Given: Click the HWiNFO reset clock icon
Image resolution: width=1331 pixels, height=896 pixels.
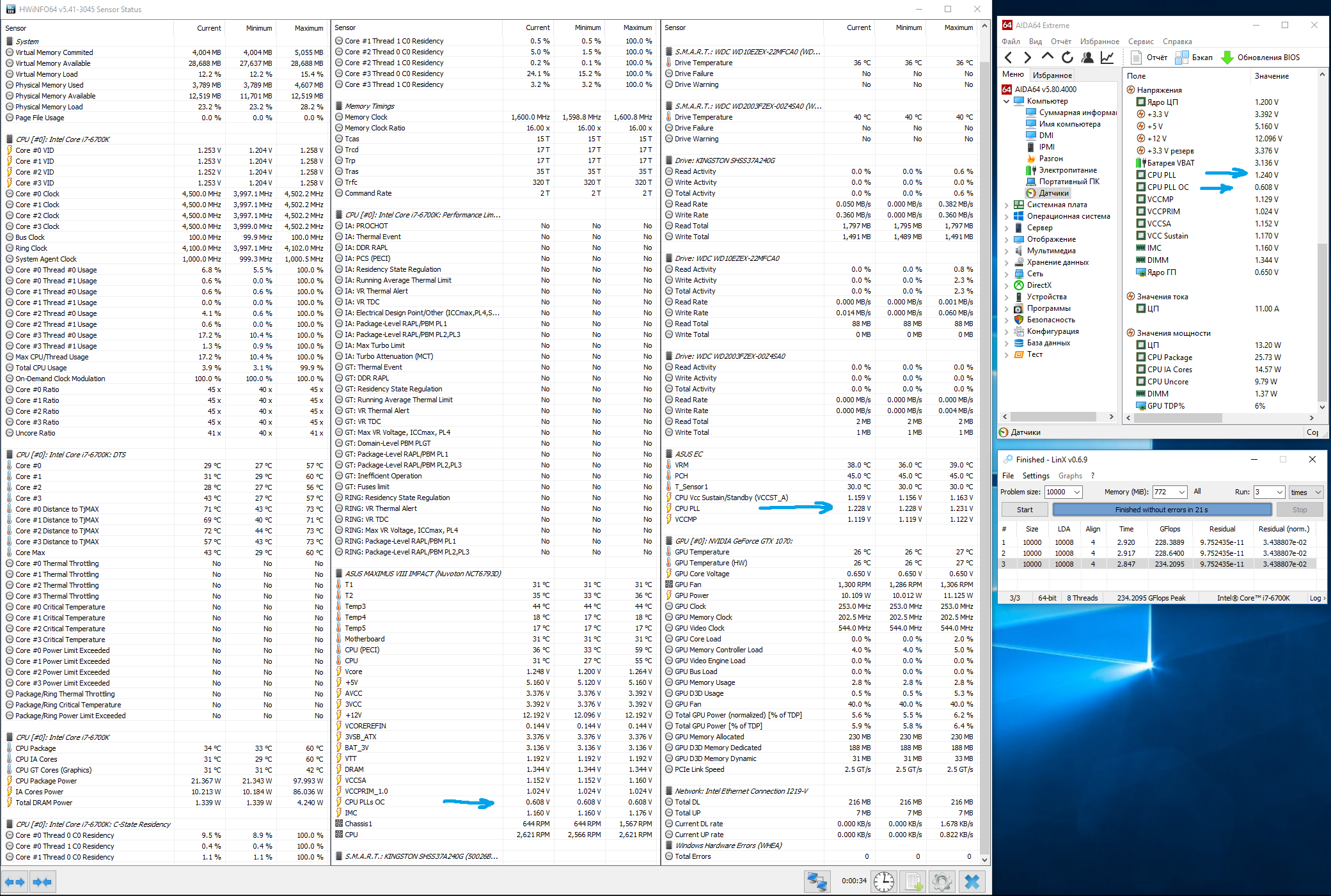Looking at the screenshot, I should point(884,882).
